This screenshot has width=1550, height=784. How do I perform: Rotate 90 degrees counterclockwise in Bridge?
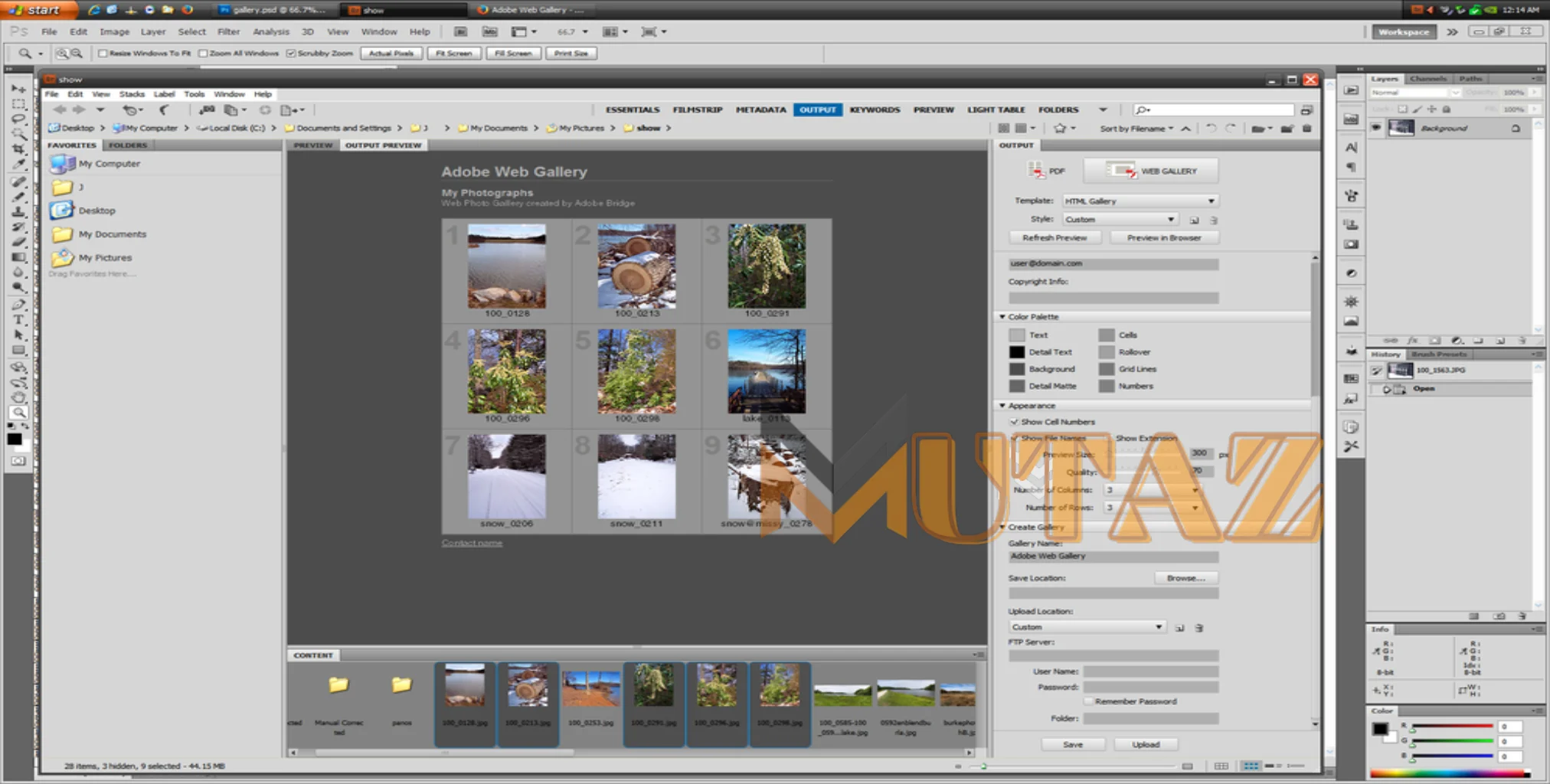coord(1211,128)
